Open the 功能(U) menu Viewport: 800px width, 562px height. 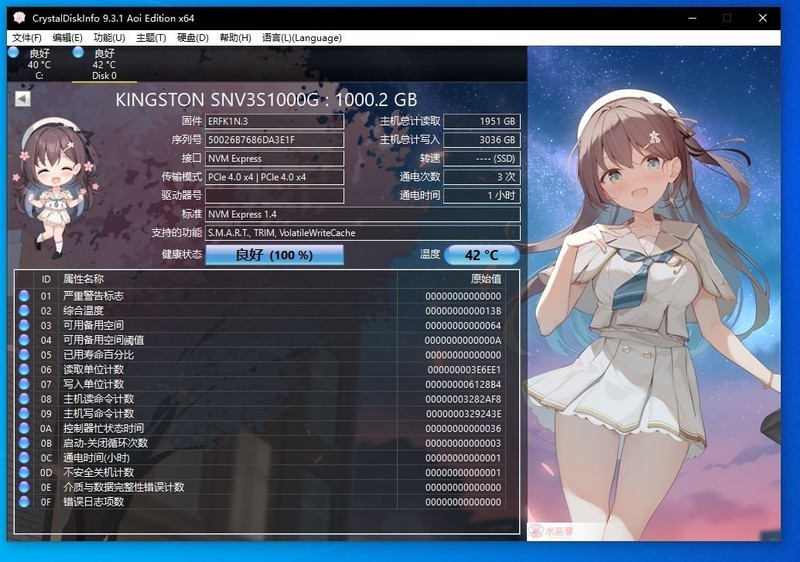pyautogui.click(x=109, y=38)
